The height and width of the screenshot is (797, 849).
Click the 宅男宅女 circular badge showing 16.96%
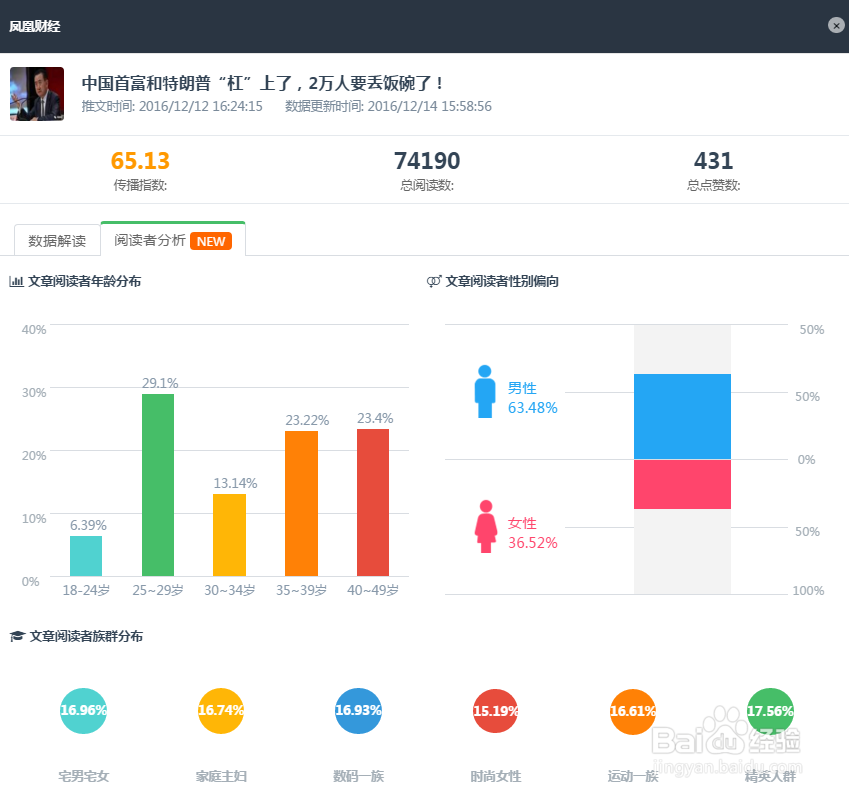pyautogui.click(x=83, y=711)
